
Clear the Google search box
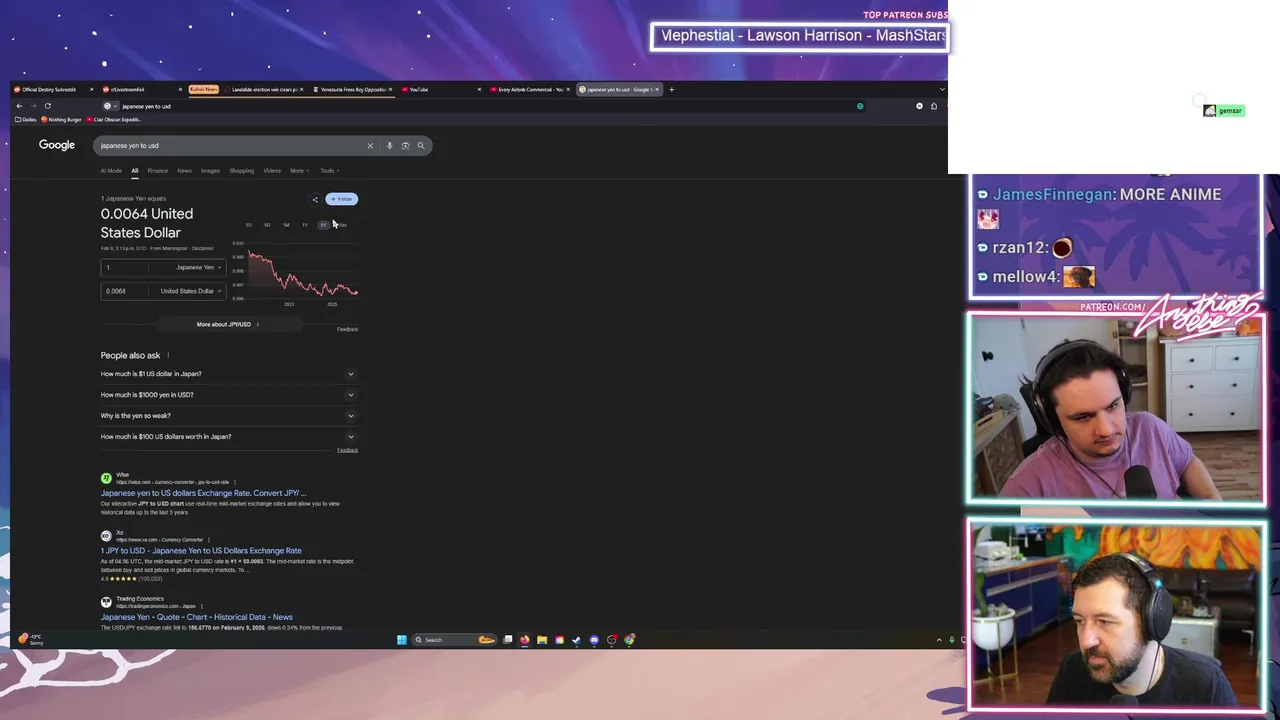370,146
